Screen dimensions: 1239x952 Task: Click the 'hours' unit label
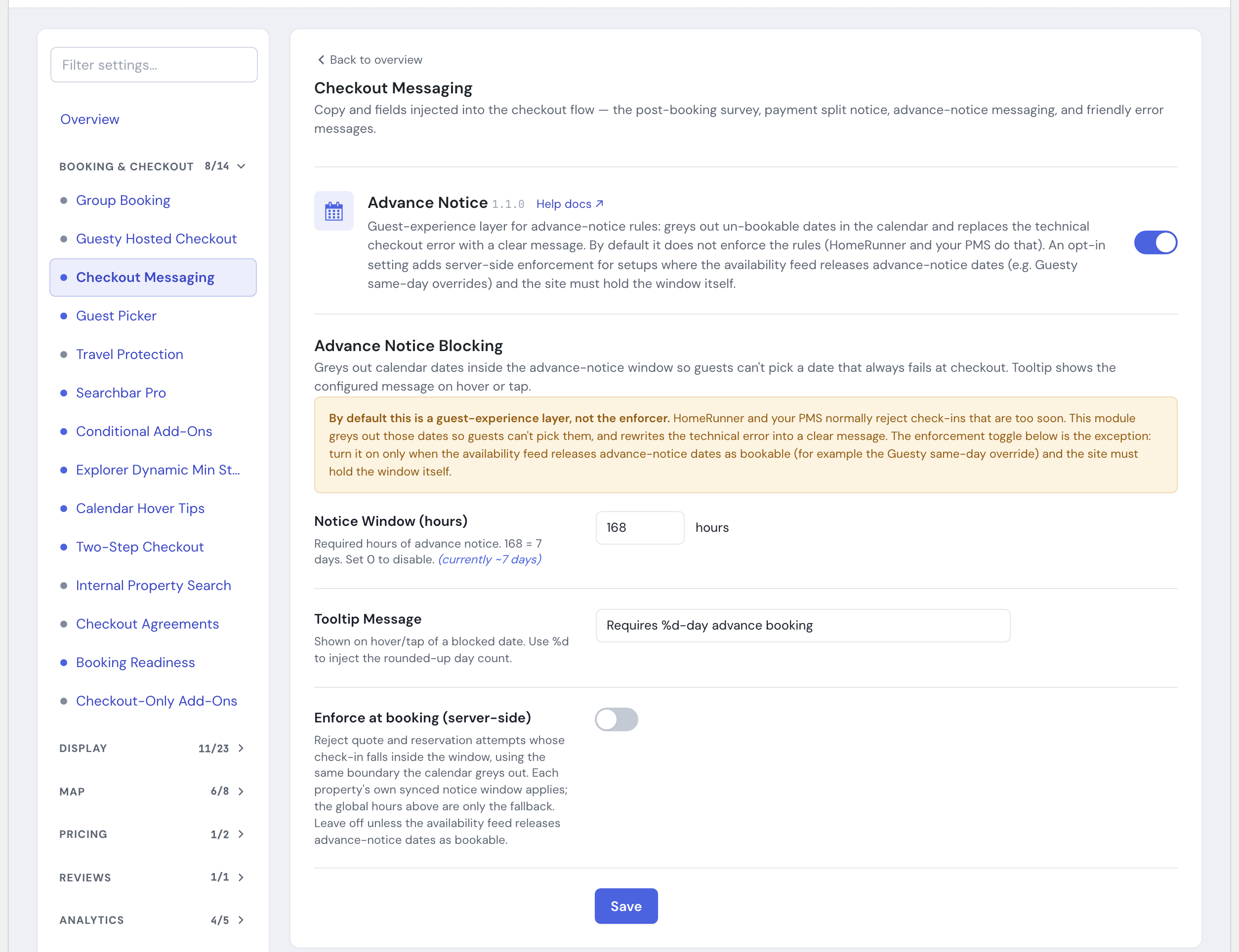point(712,527)
